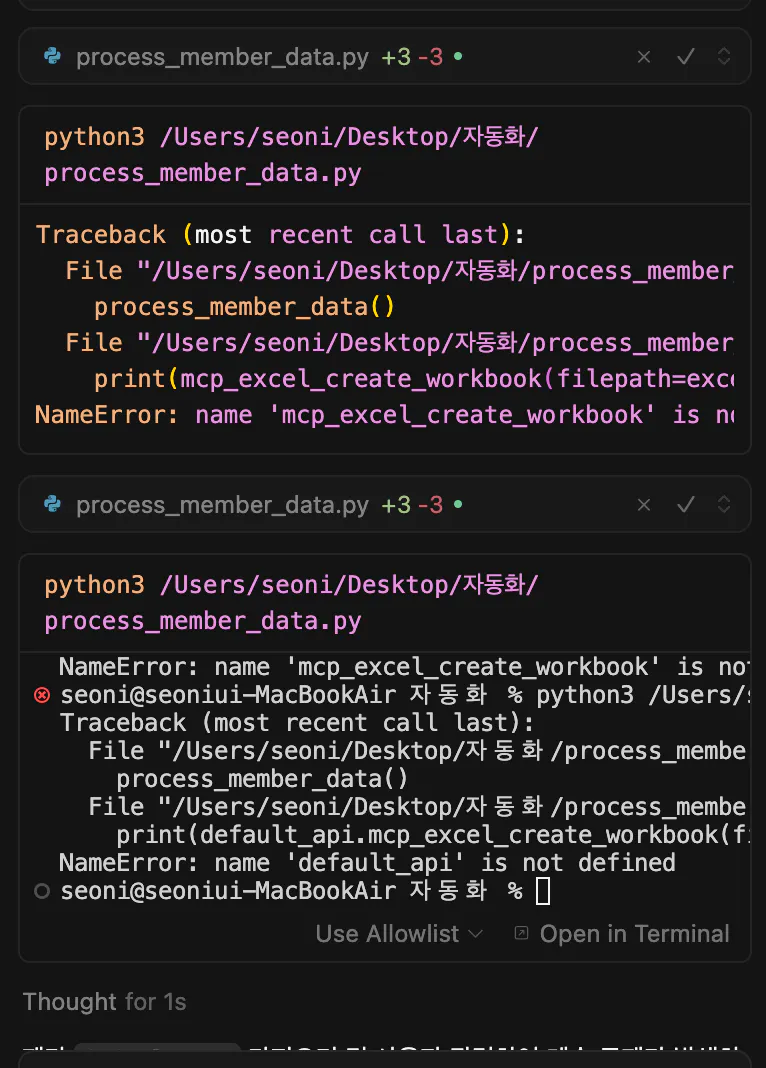Click the unsaved-changes dot after -3
This screenshot has width=766, height=1068.
point(457,57)
